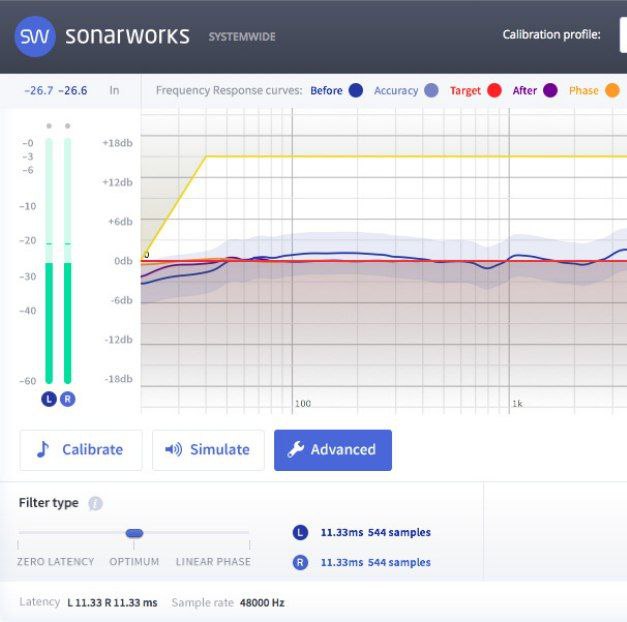
Task: Select the Optimum filter label
Action: point(134,562)
